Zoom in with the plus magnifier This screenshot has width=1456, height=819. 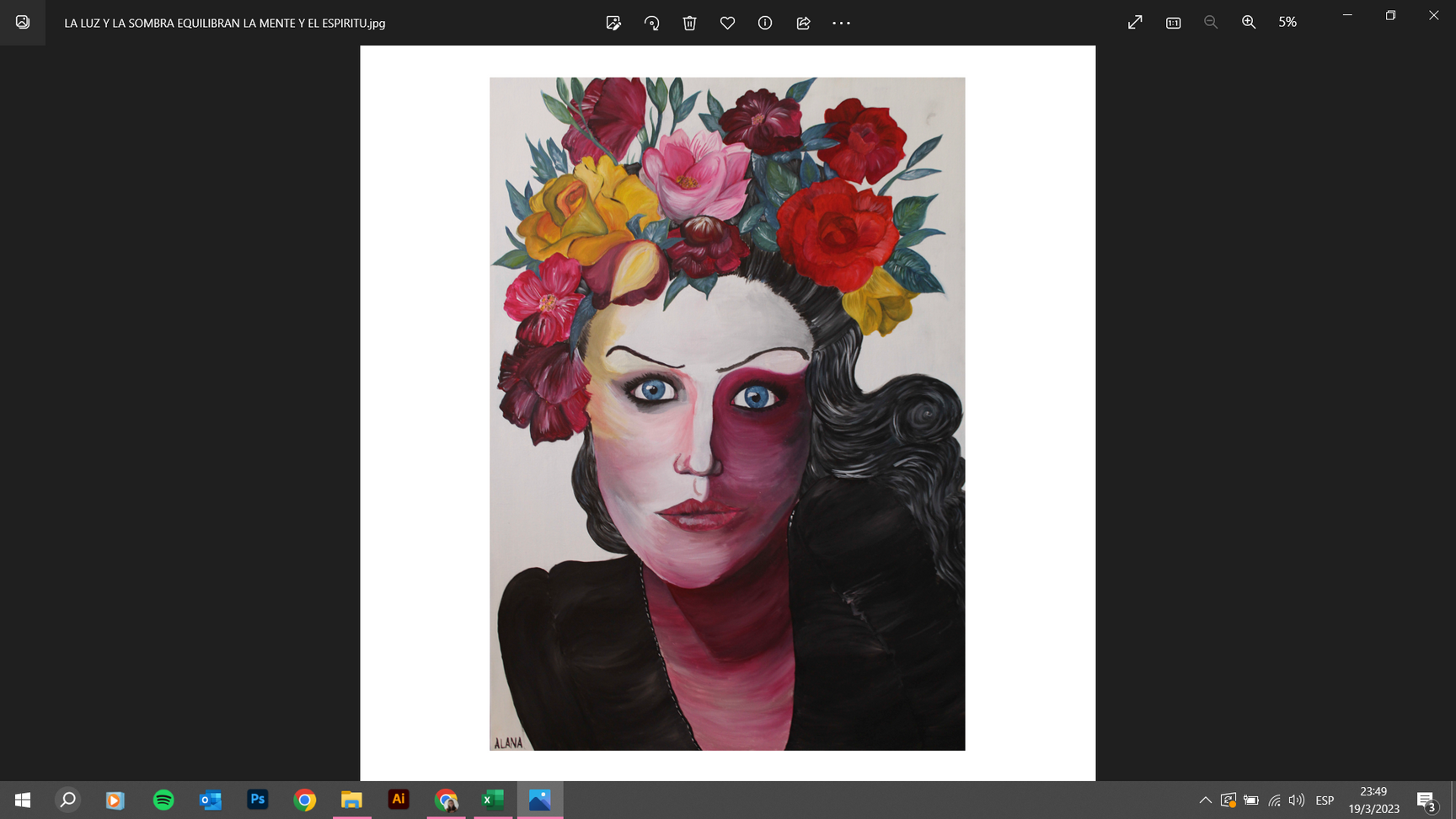tap(1249, 23)
